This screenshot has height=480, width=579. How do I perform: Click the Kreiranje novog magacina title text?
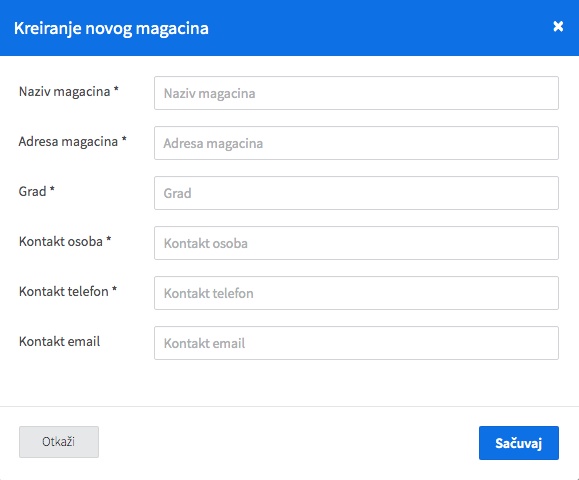tap(111, 28)
